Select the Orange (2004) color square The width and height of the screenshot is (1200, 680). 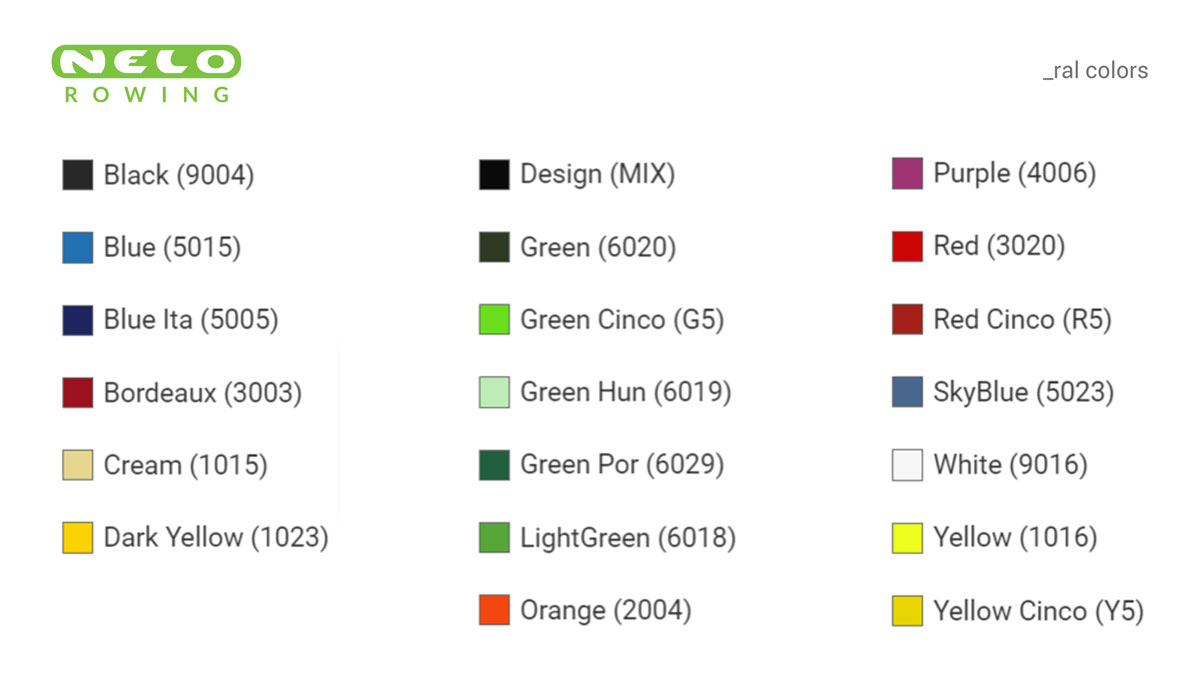[x=494, y=610]
